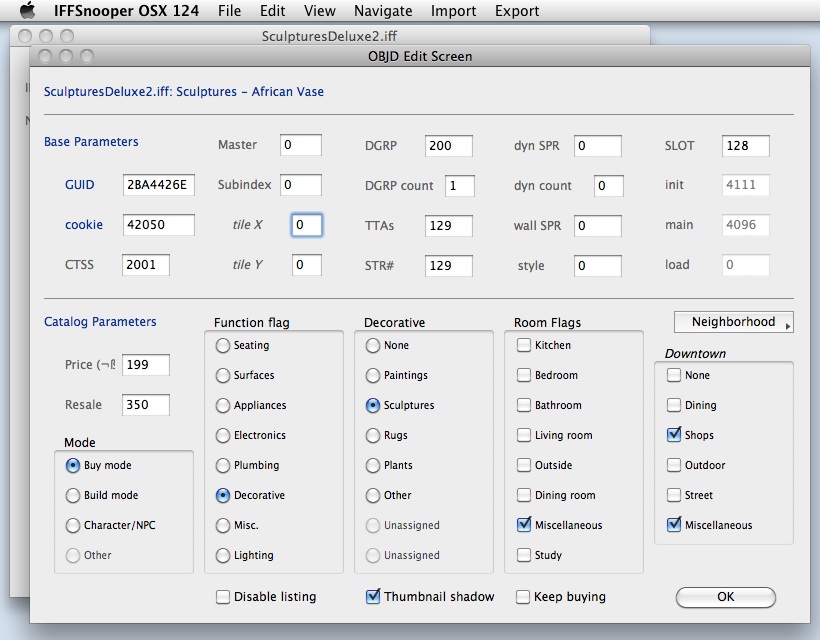Choose Rugs as decorative type
The width and height of the screenshot is (820, 640).
(x=374, y=435)
